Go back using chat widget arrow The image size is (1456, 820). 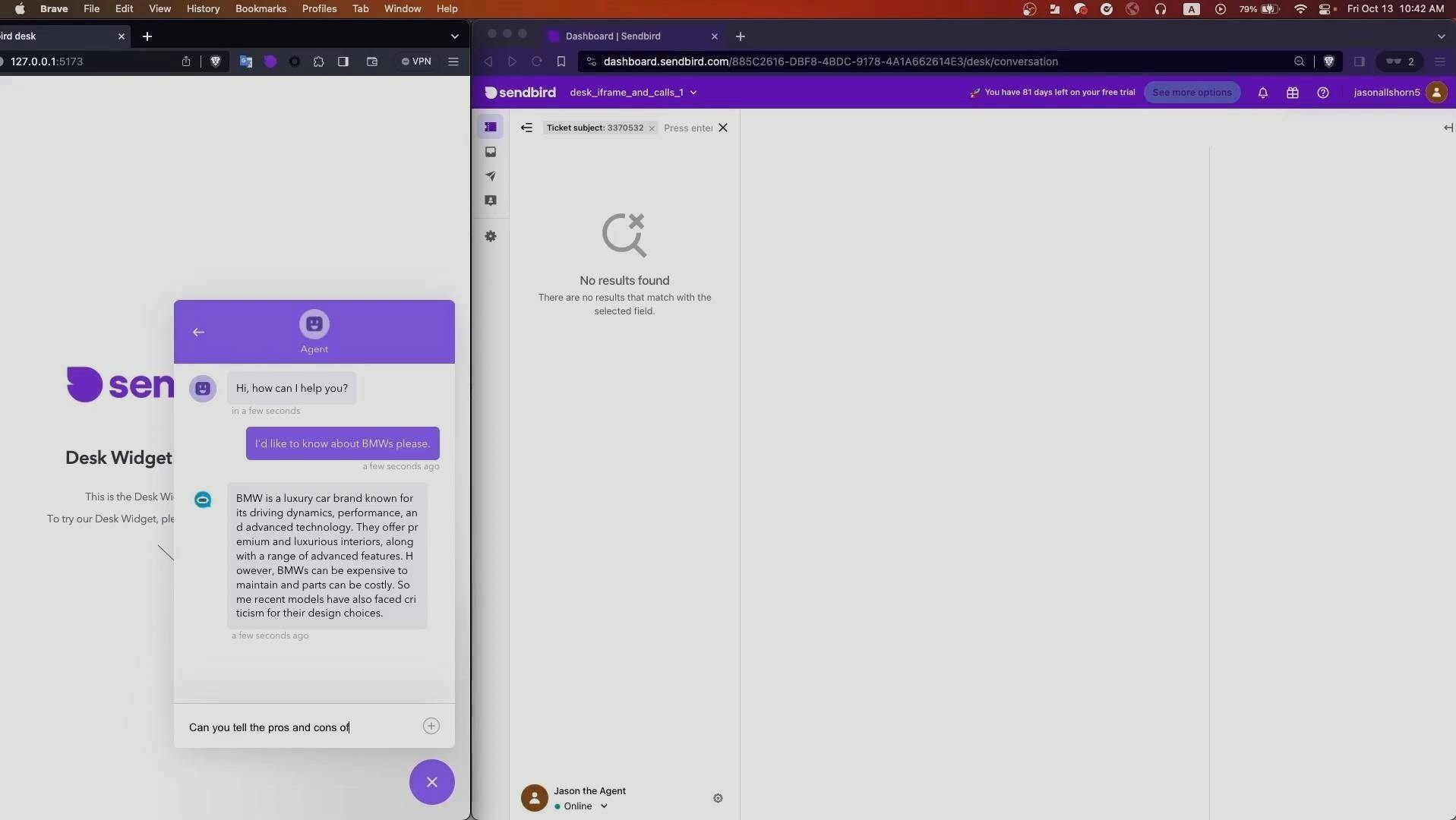198,332
